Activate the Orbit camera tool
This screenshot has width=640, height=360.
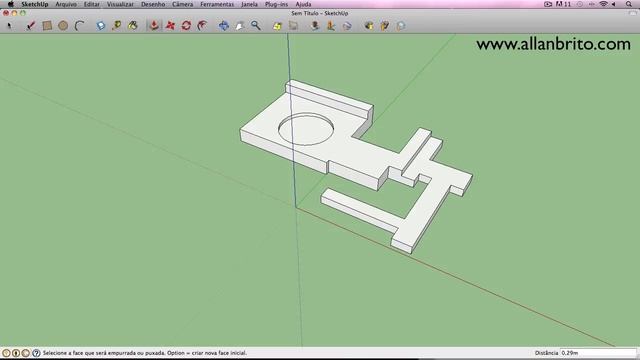coord(224,26)
